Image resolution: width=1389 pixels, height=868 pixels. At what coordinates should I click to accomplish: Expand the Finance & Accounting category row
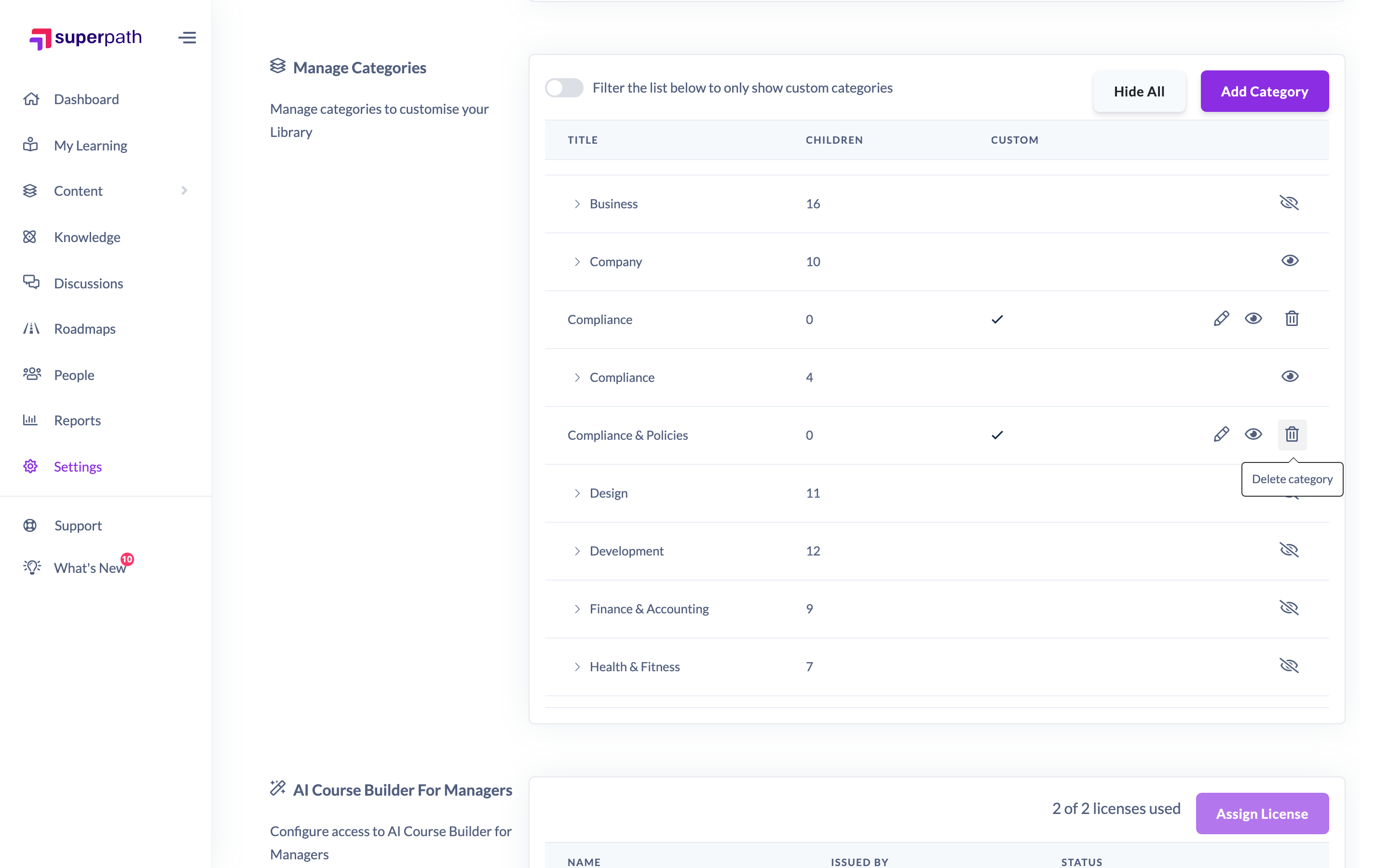pos(577,609)
